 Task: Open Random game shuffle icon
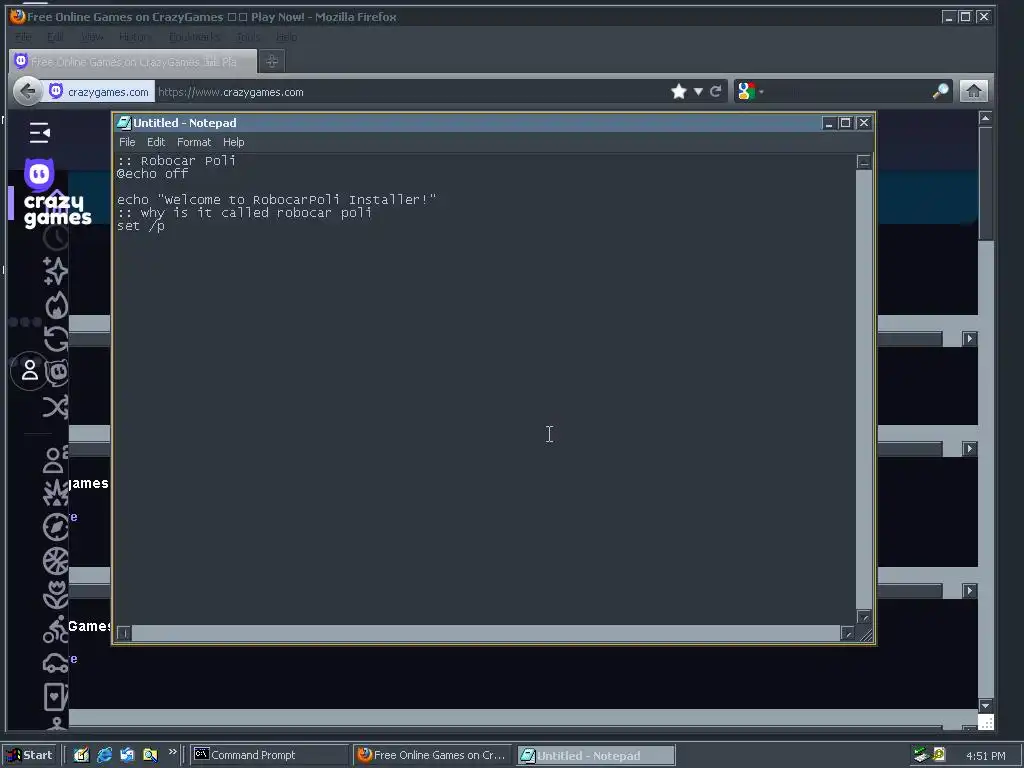56,408
